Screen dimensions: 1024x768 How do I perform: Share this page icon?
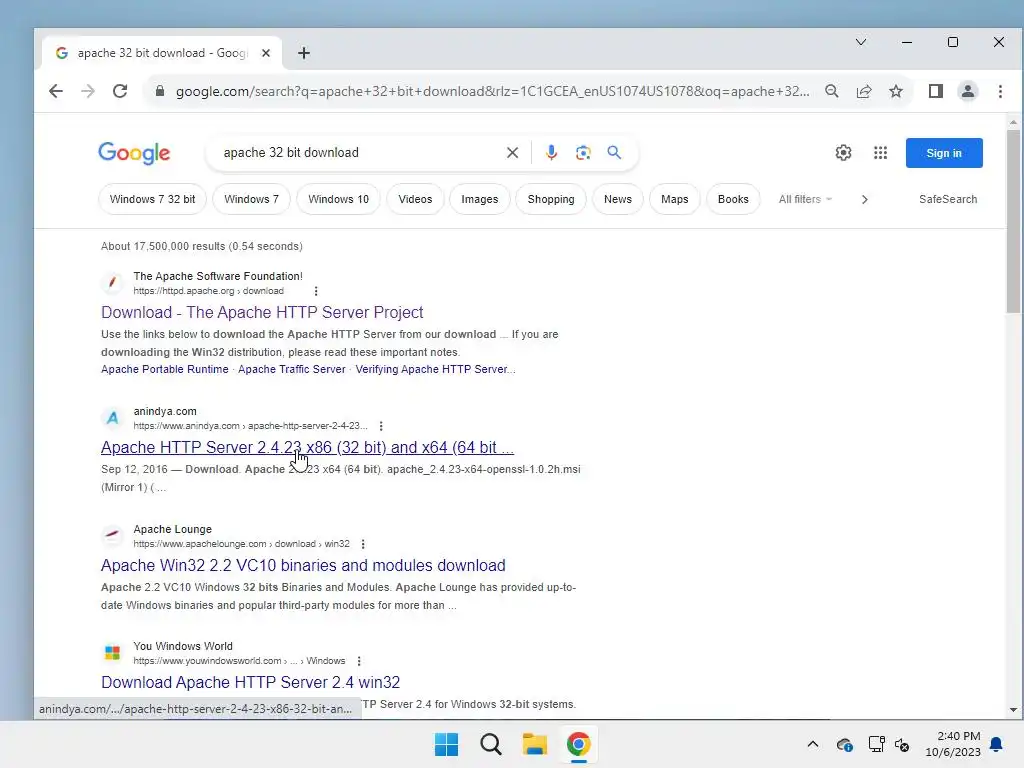pyautogui.click(x=864, y=91)
